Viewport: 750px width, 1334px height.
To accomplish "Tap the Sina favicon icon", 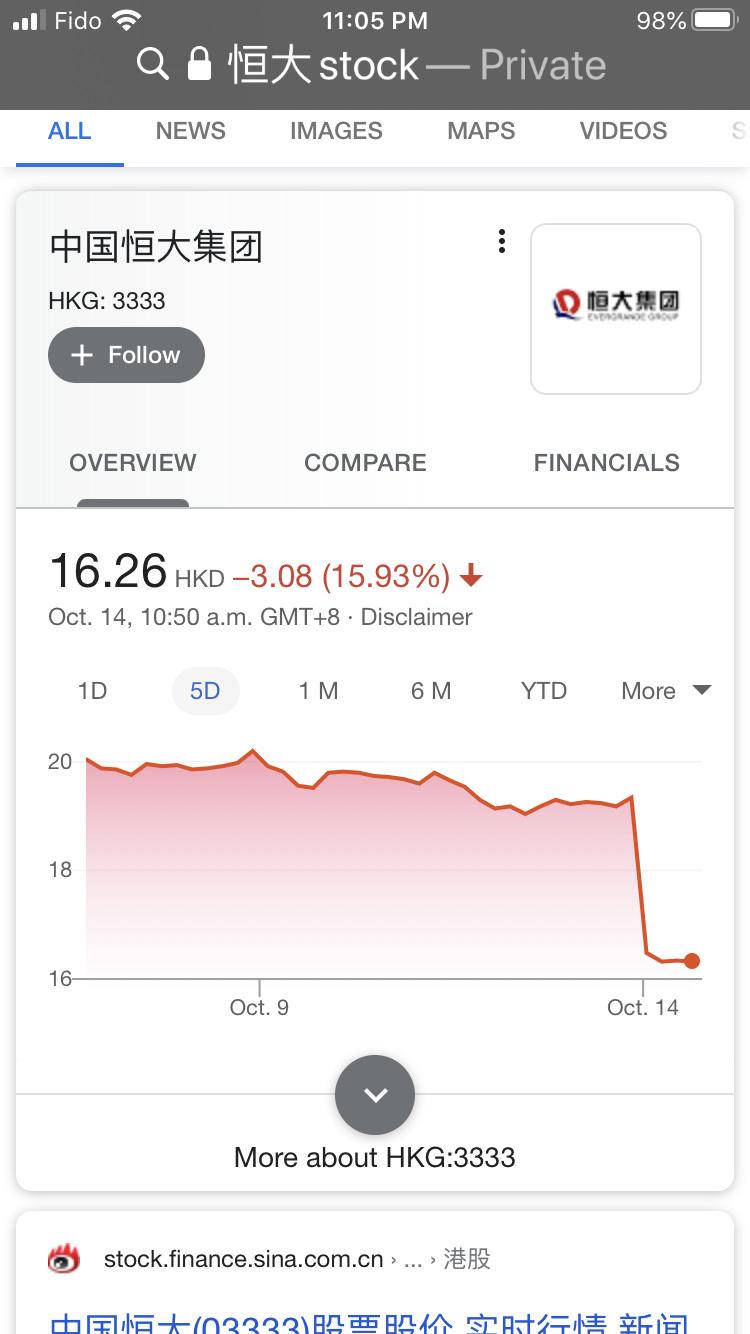I will (x=65, y=1259).
